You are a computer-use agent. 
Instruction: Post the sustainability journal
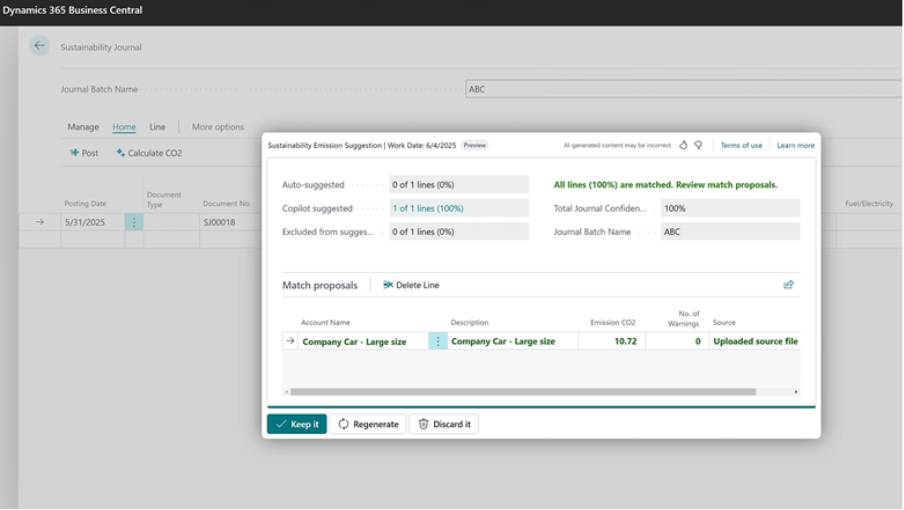[84, 153]
